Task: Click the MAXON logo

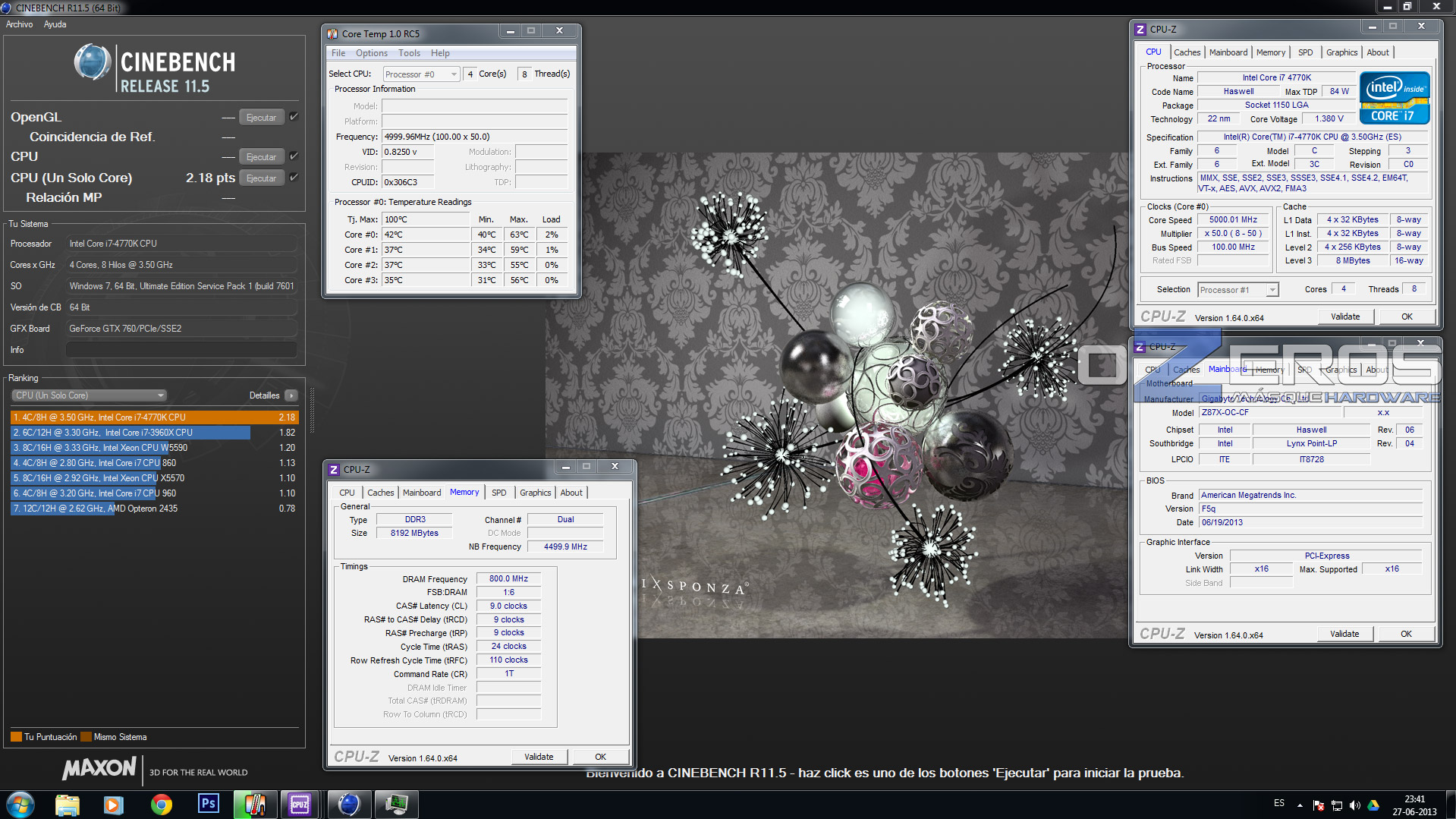Action: 99,769
